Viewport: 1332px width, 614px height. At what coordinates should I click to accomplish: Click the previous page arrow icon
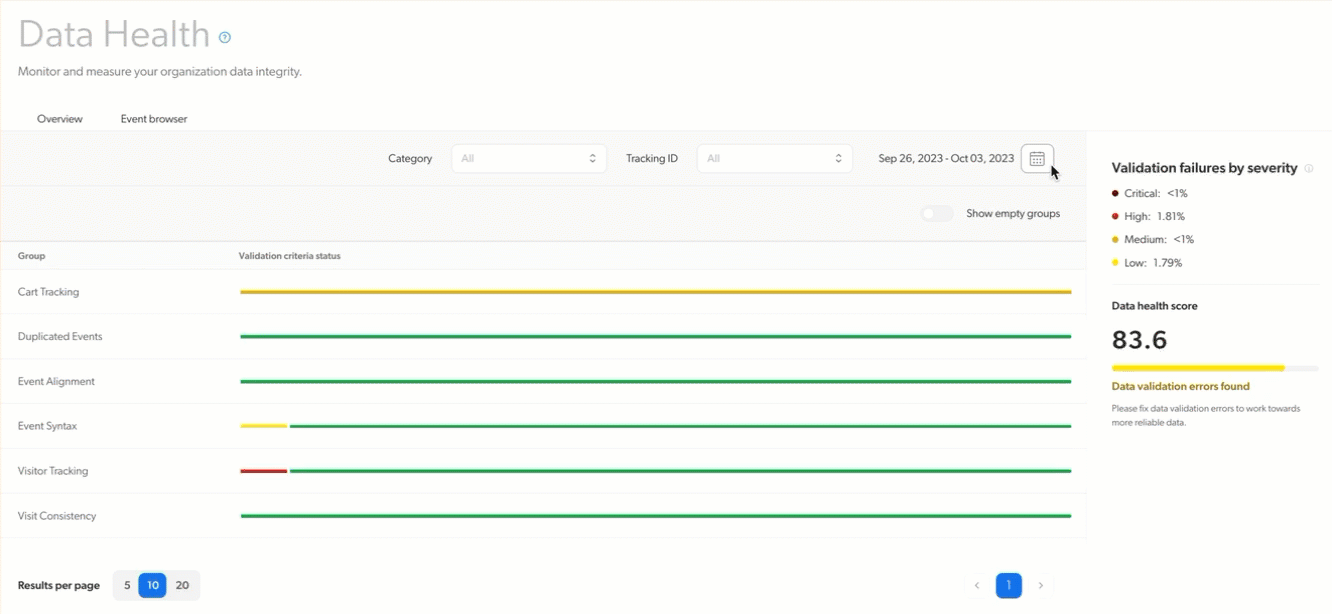[977, 585]
